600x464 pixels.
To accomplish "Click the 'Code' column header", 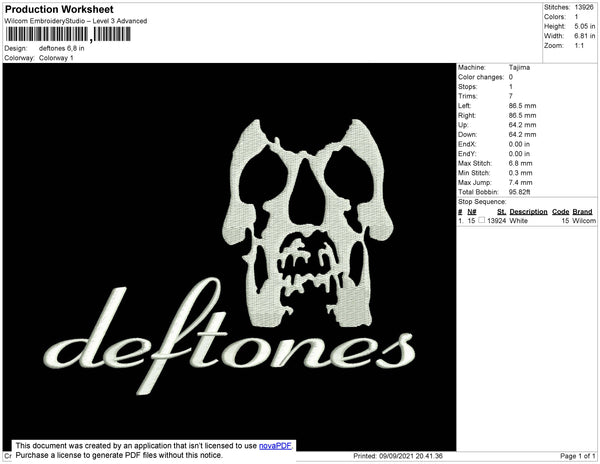I will pos(561,212).
